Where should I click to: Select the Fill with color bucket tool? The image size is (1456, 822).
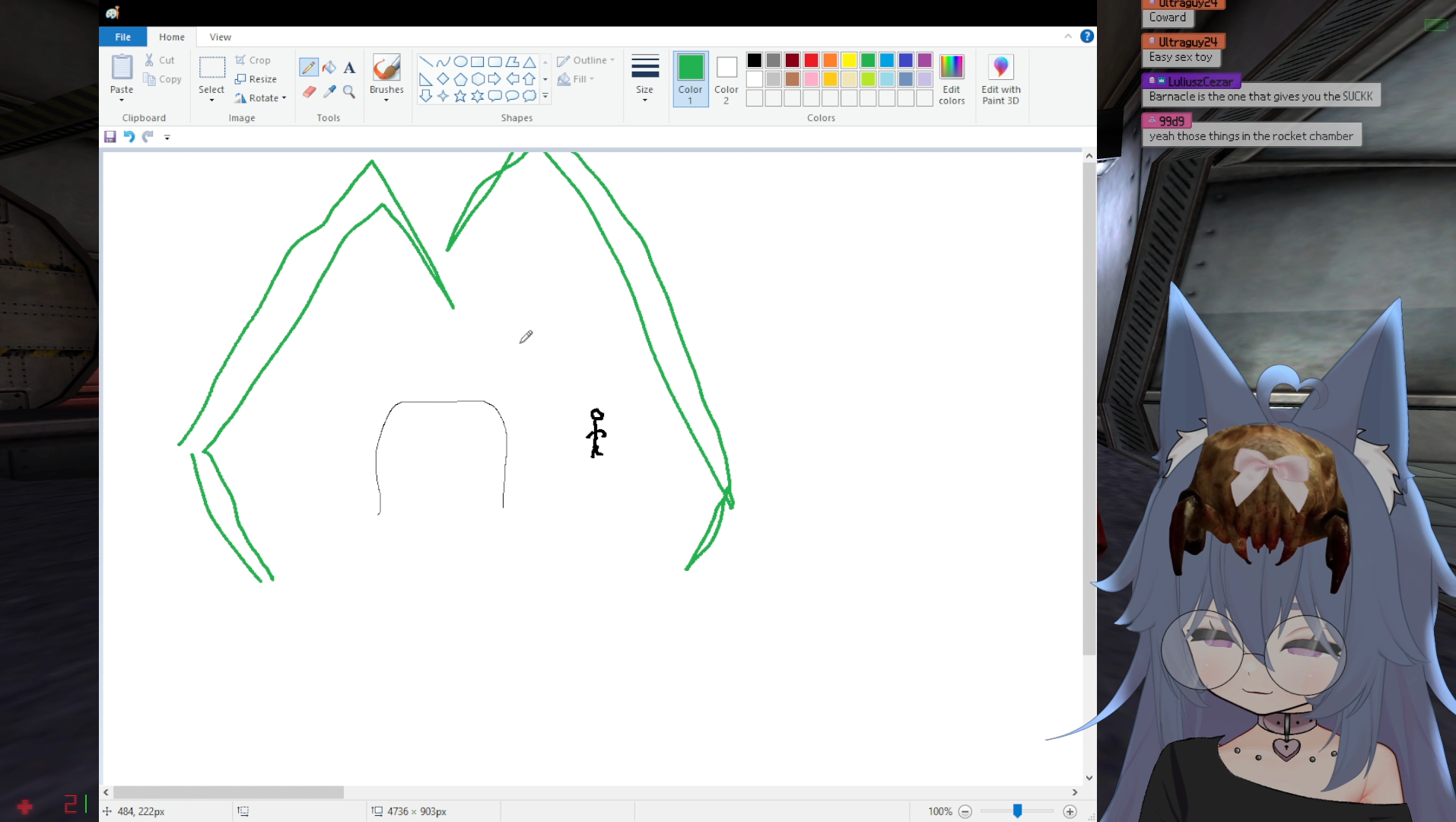329,68
